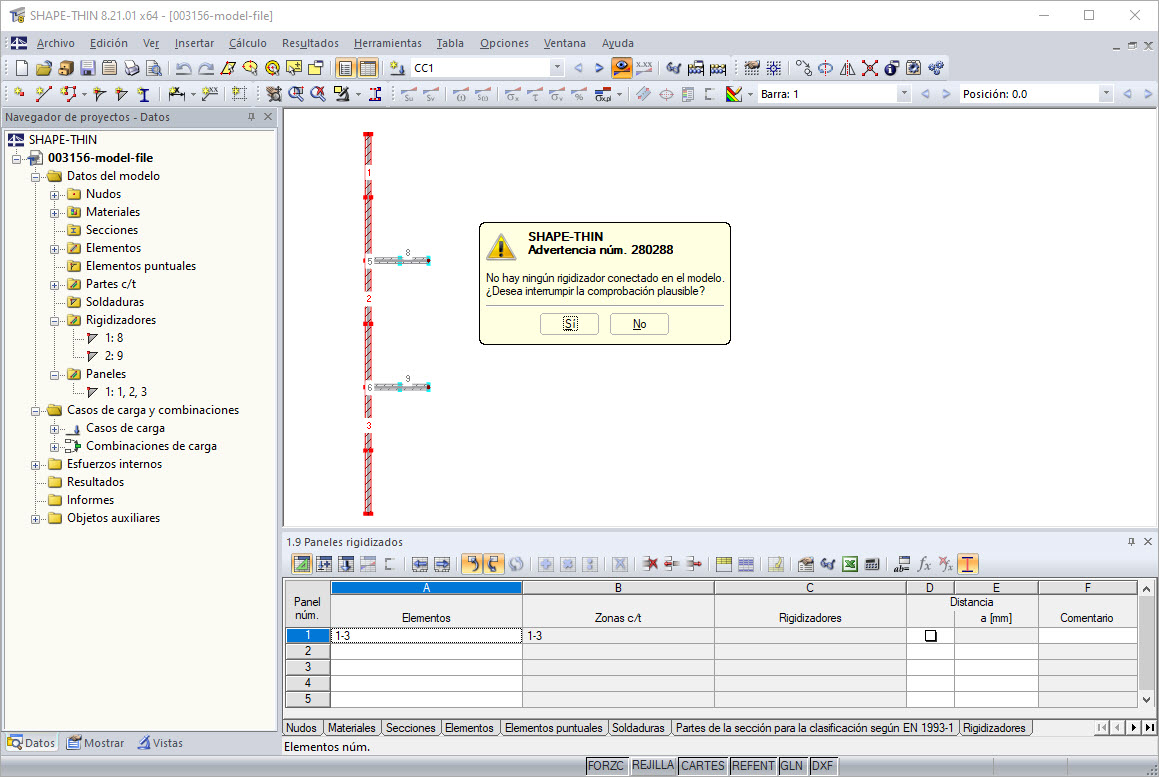Expand the Partes c/t tree node
The image size is (1159, 777).
[x=55, y=285]
